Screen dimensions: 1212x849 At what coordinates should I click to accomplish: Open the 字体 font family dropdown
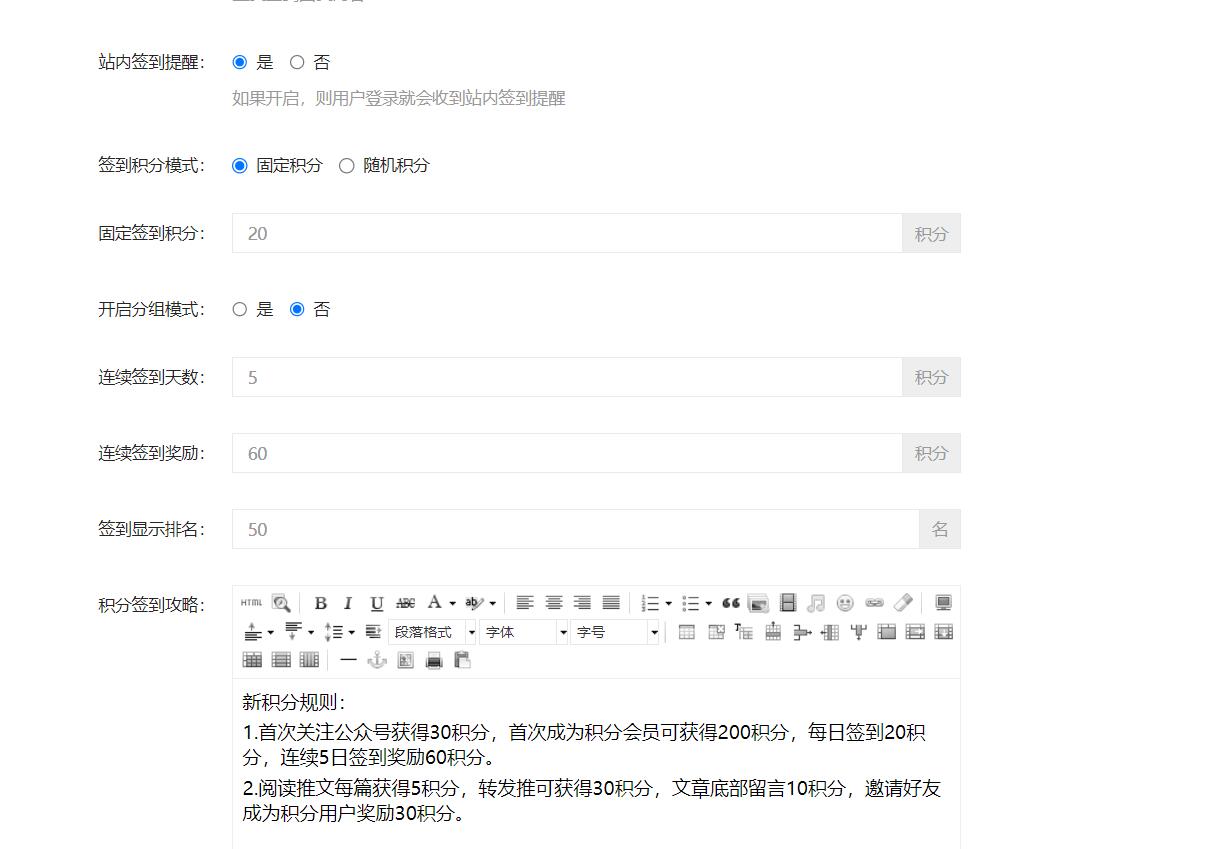point(524,632)
